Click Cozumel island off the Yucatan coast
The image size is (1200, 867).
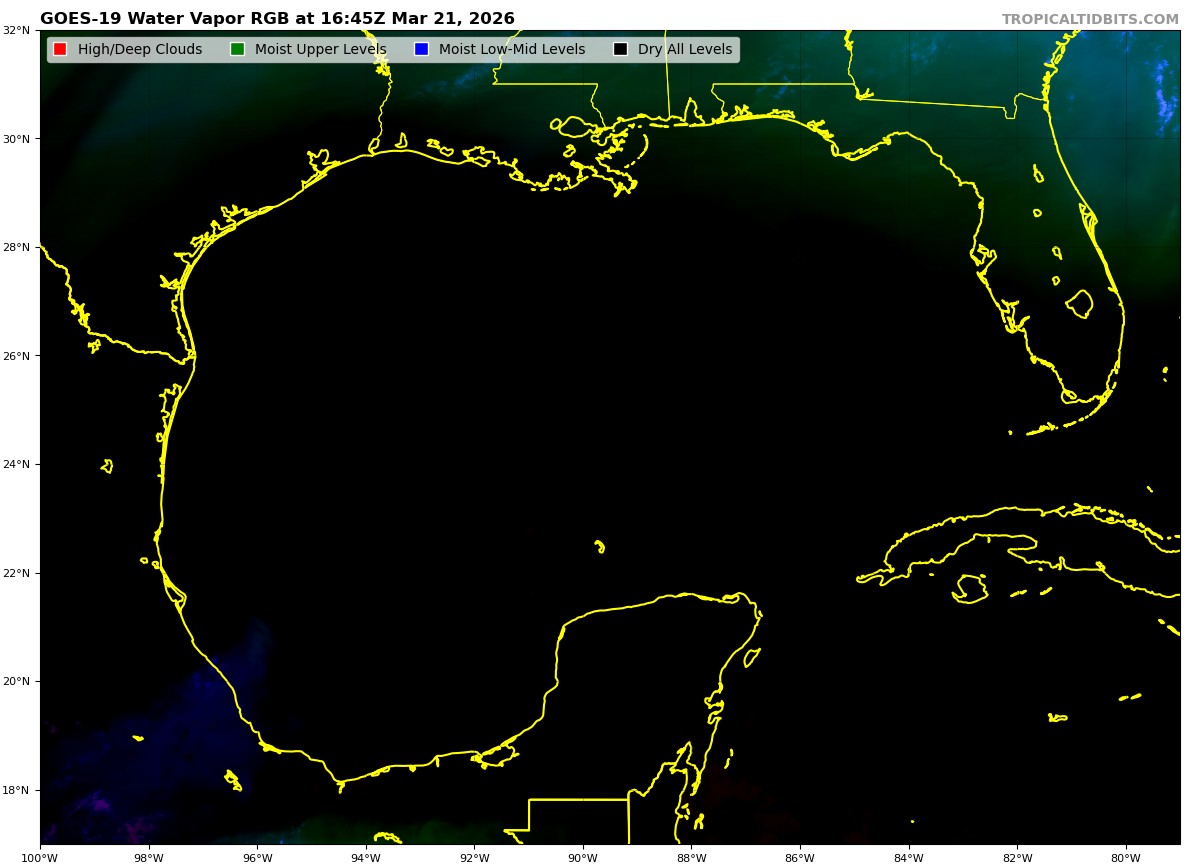(x=752, y=657)
